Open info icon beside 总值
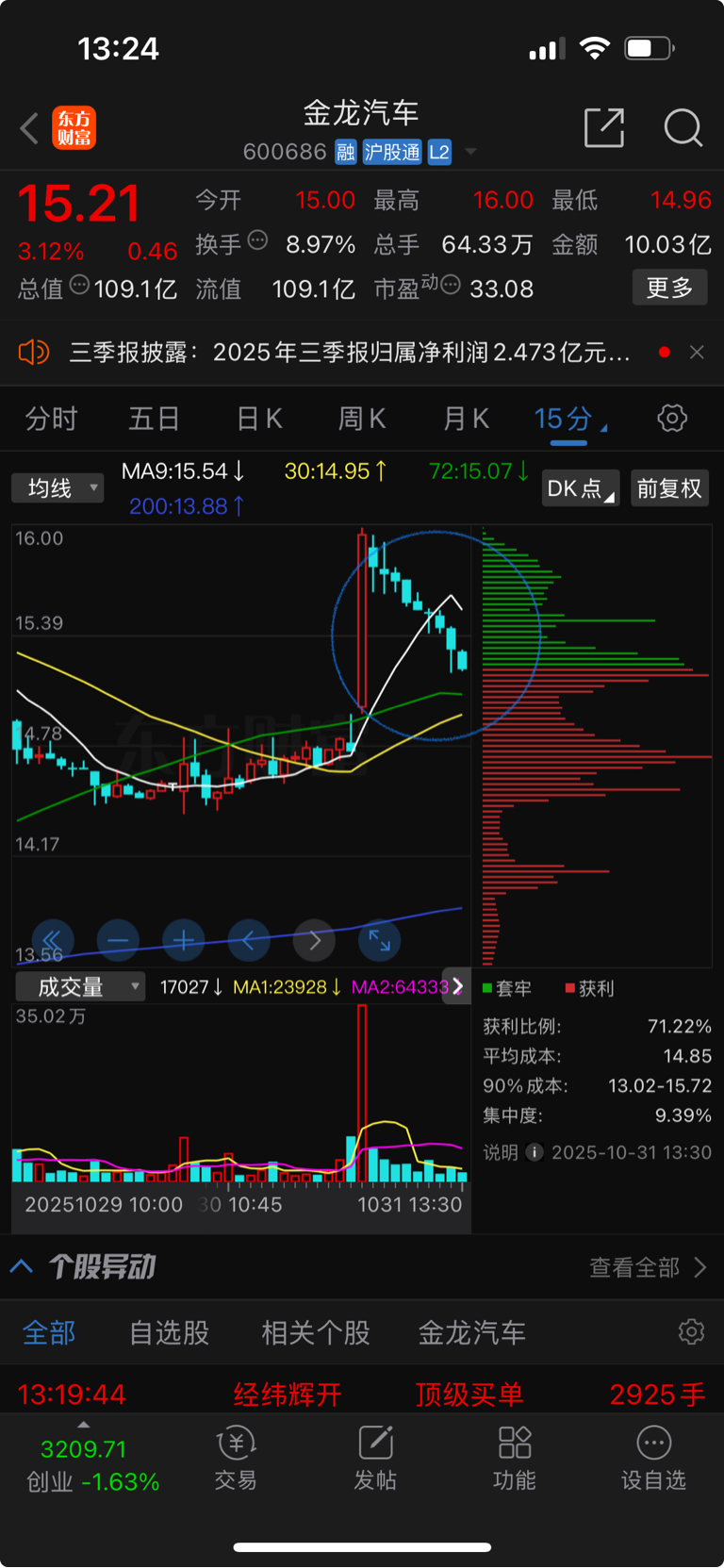Screen dimensions: 724x1568 (x=79, y=285)
